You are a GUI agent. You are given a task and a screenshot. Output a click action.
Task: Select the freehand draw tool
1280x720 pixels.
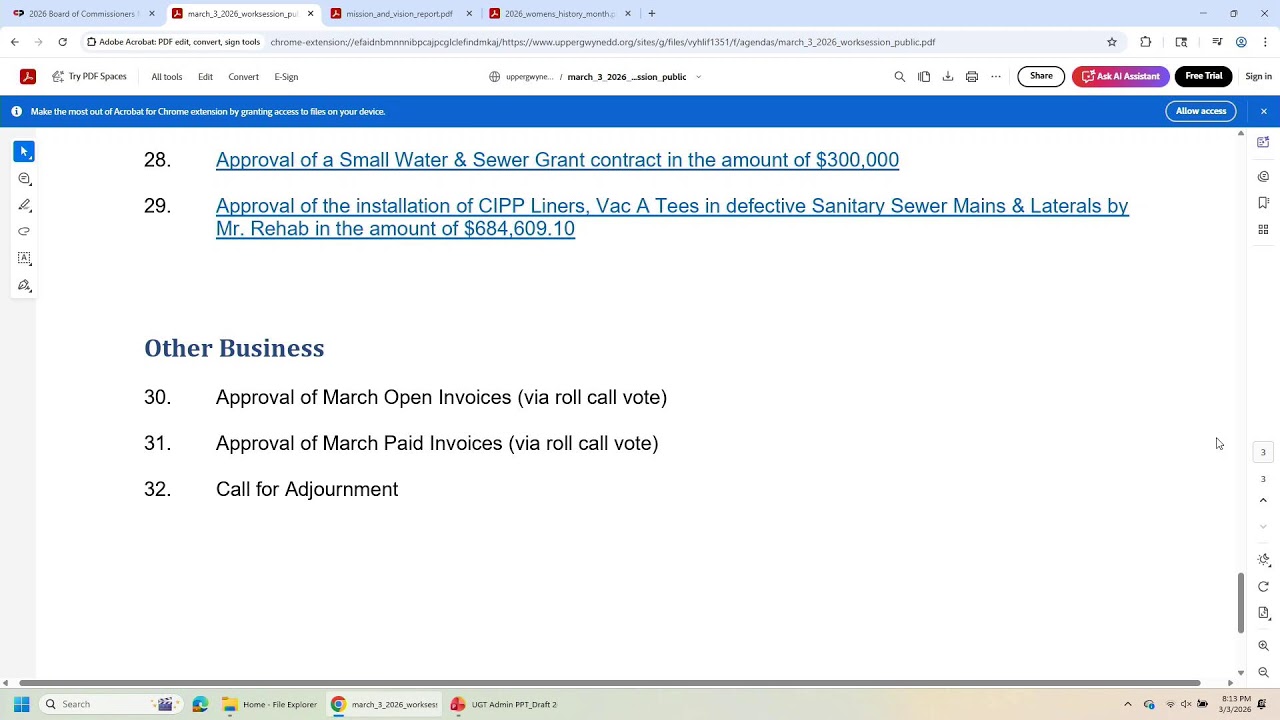tap(24, 231)
